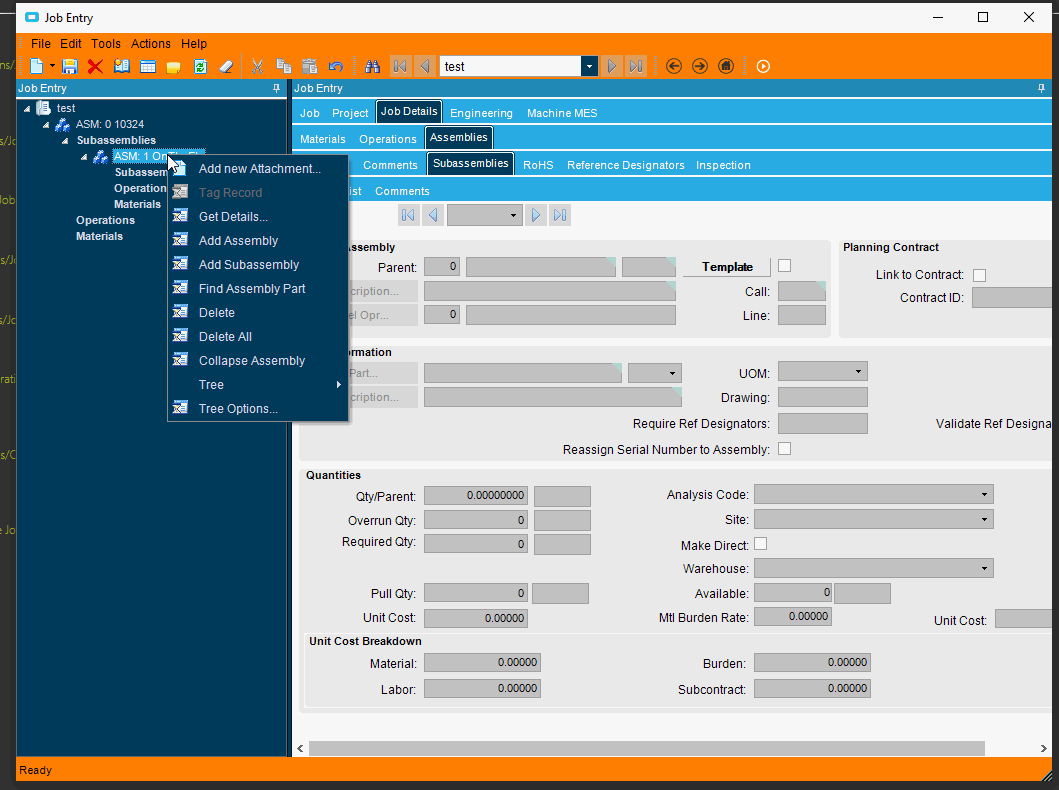Click the assembly icon beside ASM: 0 10324
Viewport: 1059px width, 790px height.
pyautogui.click(x=62, y=124)
